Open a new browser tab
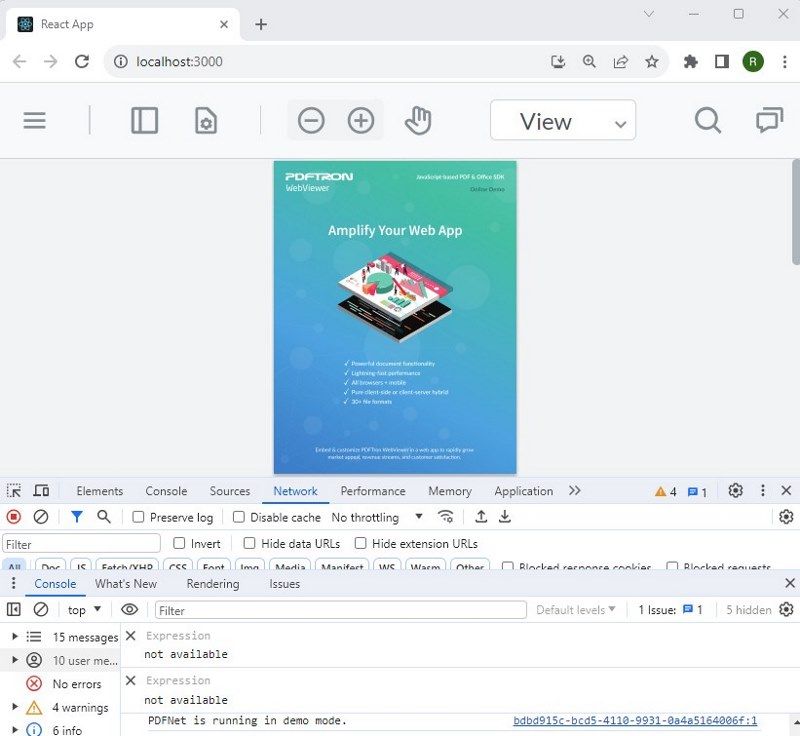Viewport: 800px width, 736px height. coord(261,24)
